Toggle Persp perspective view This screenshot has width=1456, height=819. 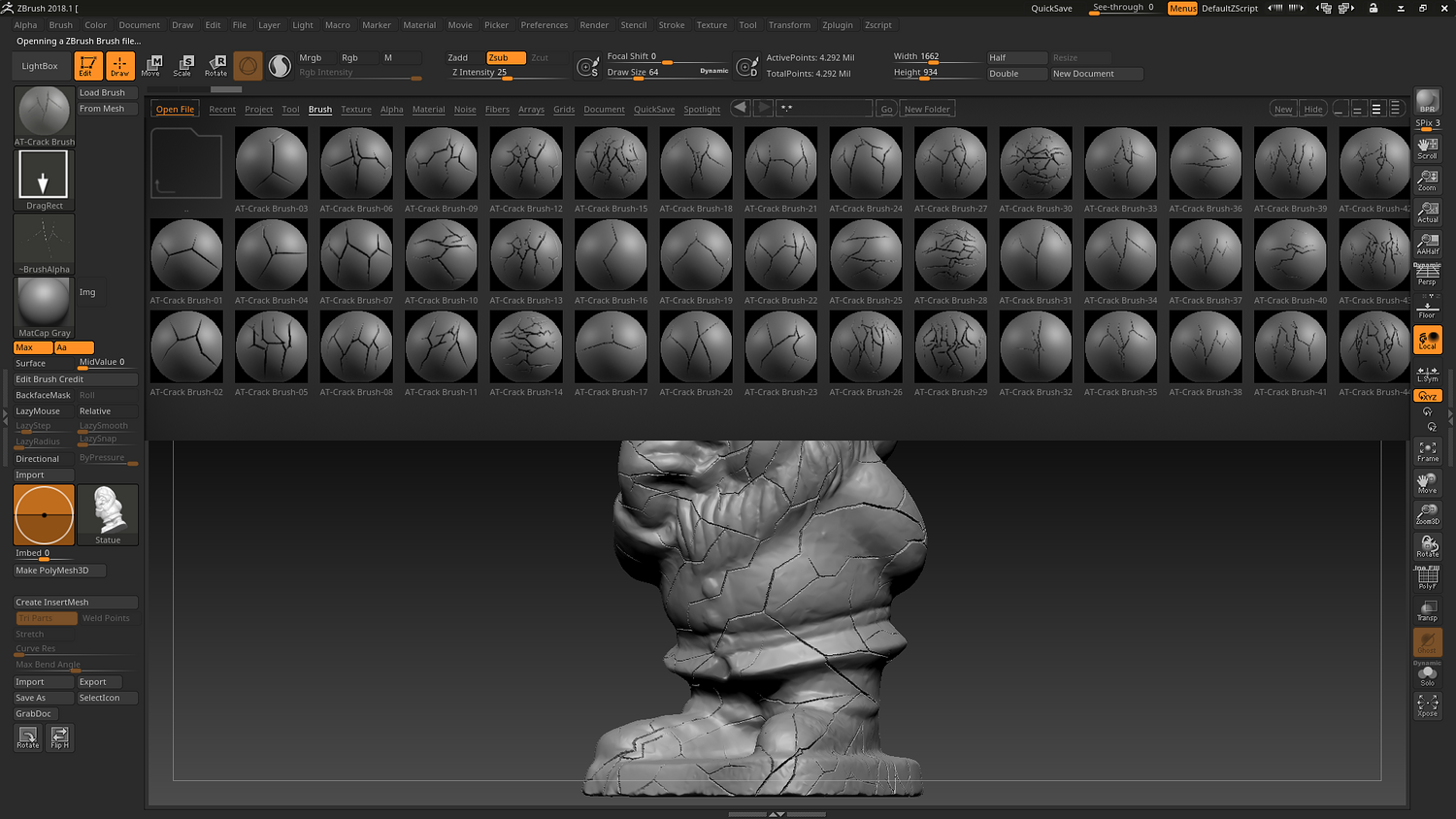1427,277
